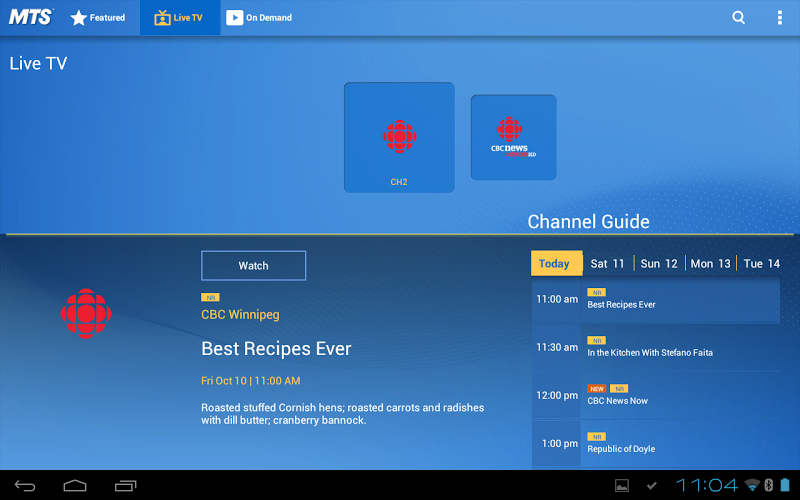Open the 11:00 am Best Recipes Ever listing
Image resolution: width=800 pixels, height=500 pixels.
(656, 299)
